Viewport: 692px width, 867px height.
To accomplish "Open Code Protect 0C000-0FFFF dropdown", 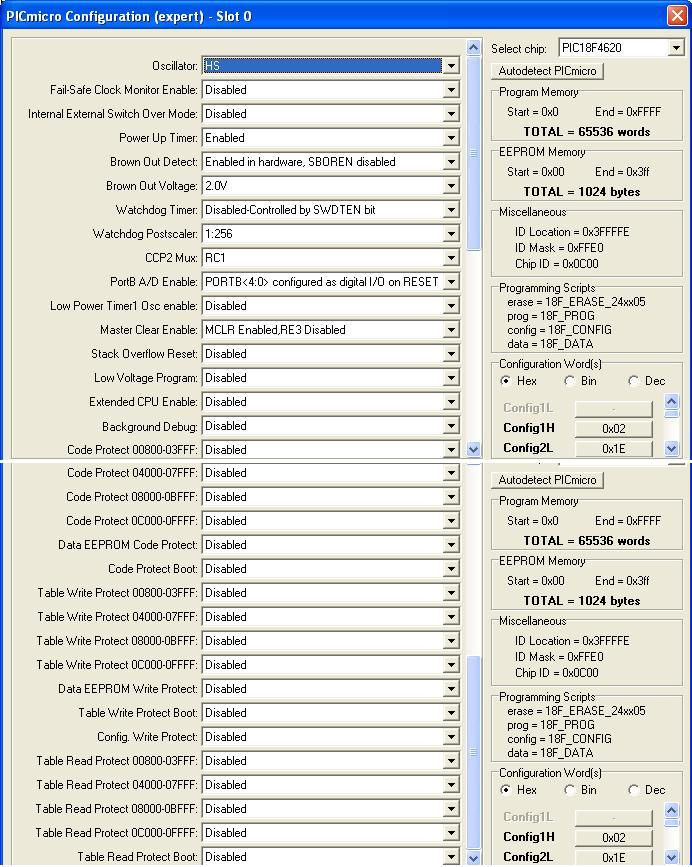I will pyautogui.click(x=331, y=521).
